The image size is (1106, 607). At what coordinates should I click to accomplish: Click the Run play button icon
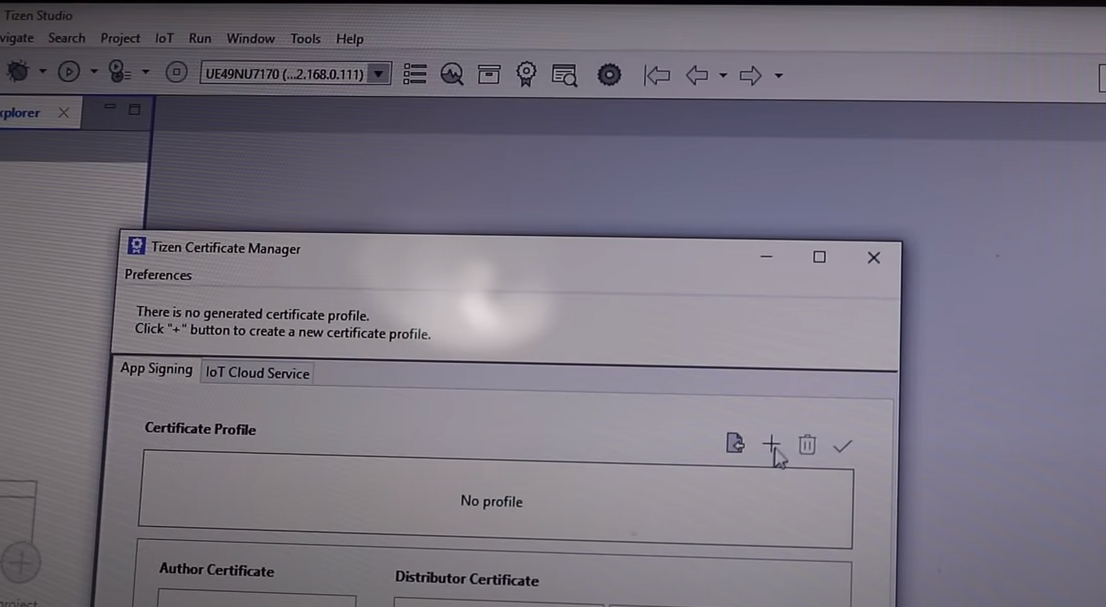click(68, 71)
